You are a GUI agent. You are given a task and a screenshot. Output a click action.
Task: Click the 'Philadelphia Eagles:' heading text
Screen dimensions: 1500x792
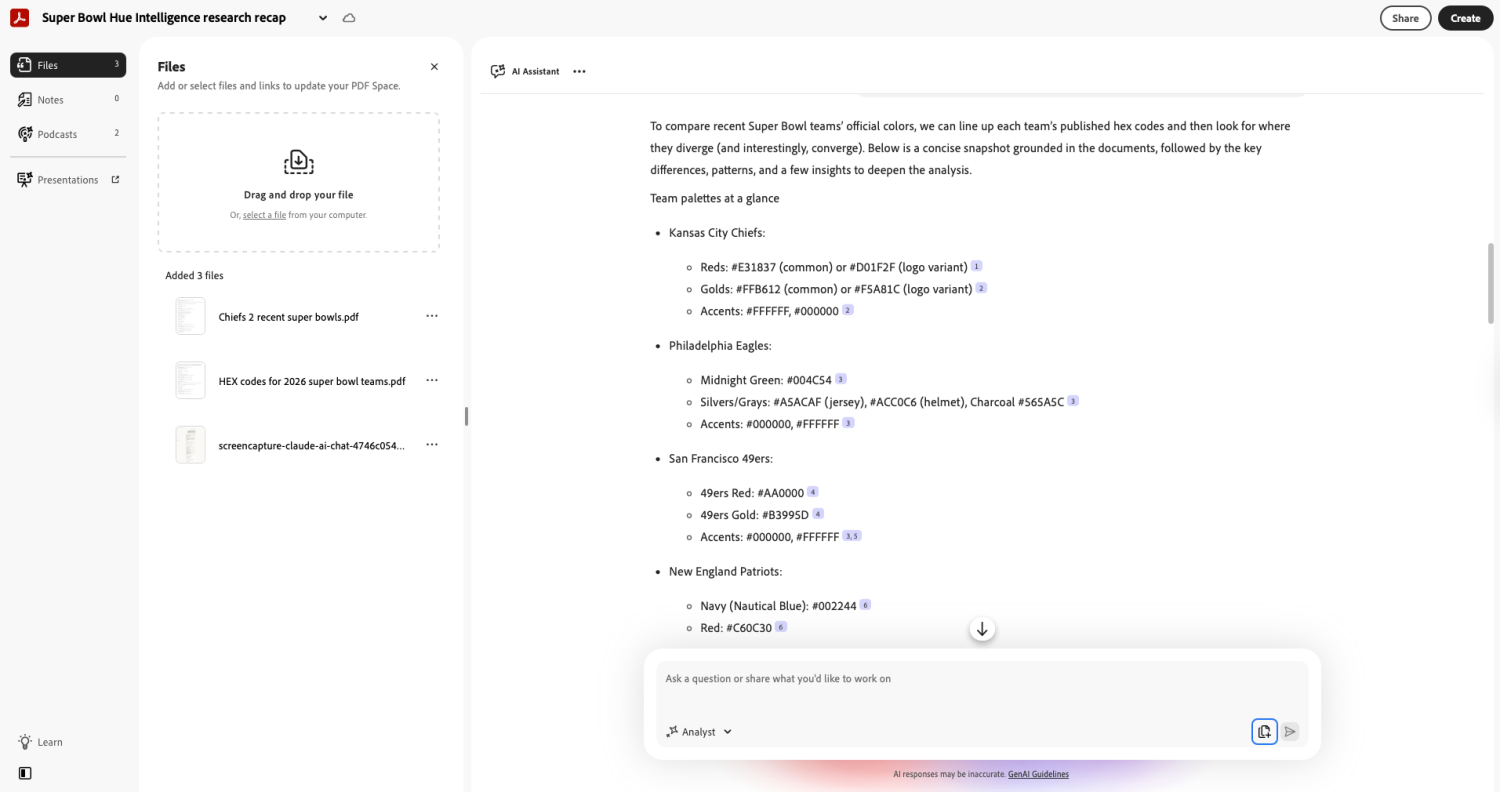tap(720, 346)
